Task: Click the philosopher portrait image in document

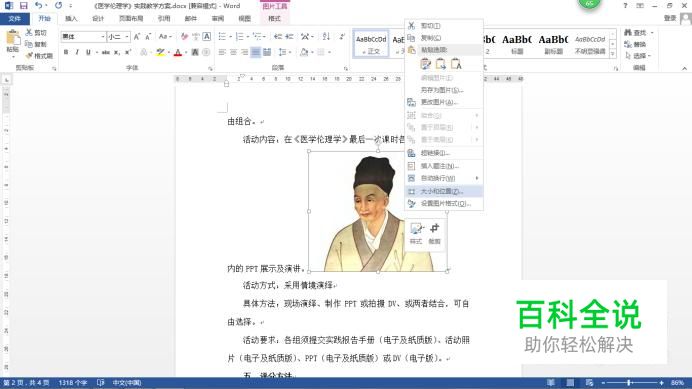Action: [x=378, y=211]
